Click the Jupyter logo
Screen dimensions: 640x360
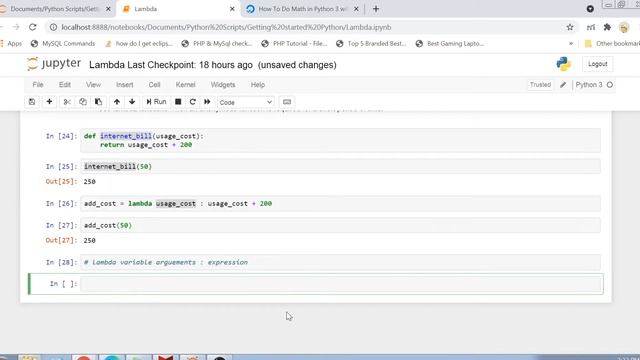coord(54,64)
